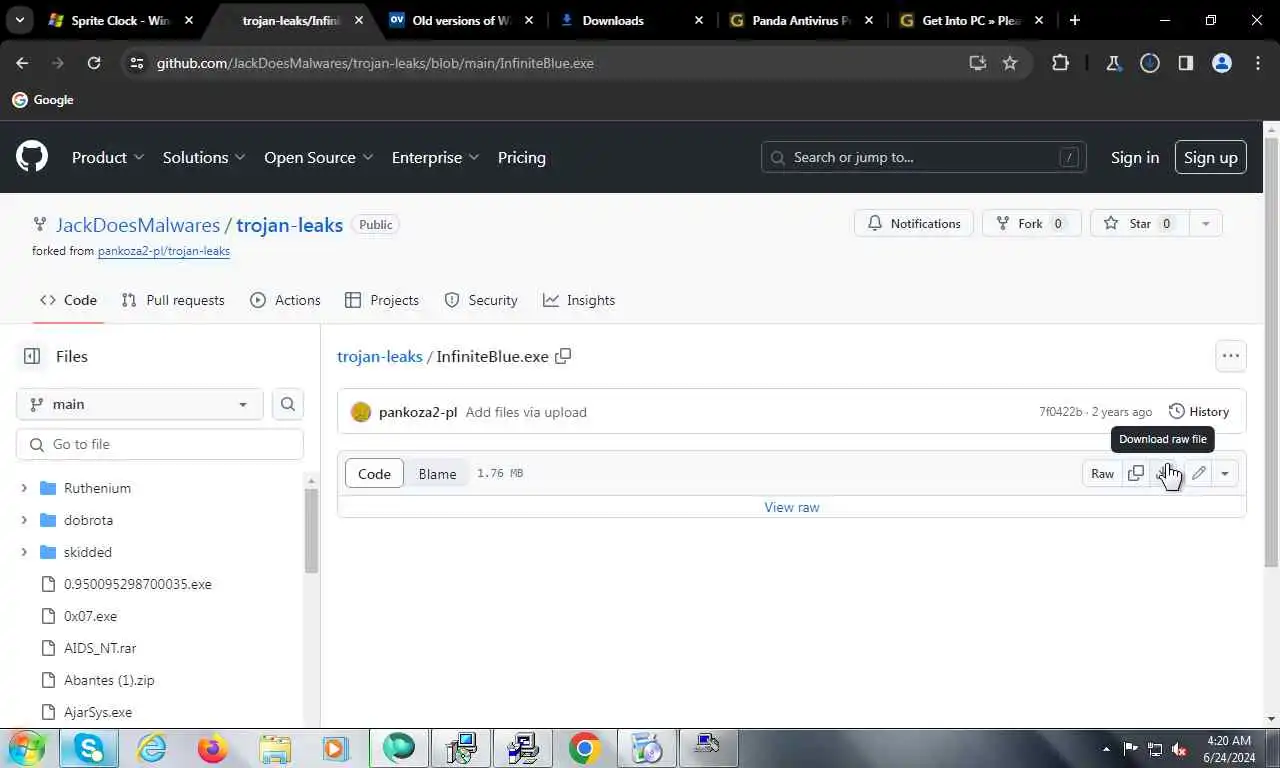Viewport: 1280px width, 768px height.
Task: Open the Security tab
Action: 481,300
